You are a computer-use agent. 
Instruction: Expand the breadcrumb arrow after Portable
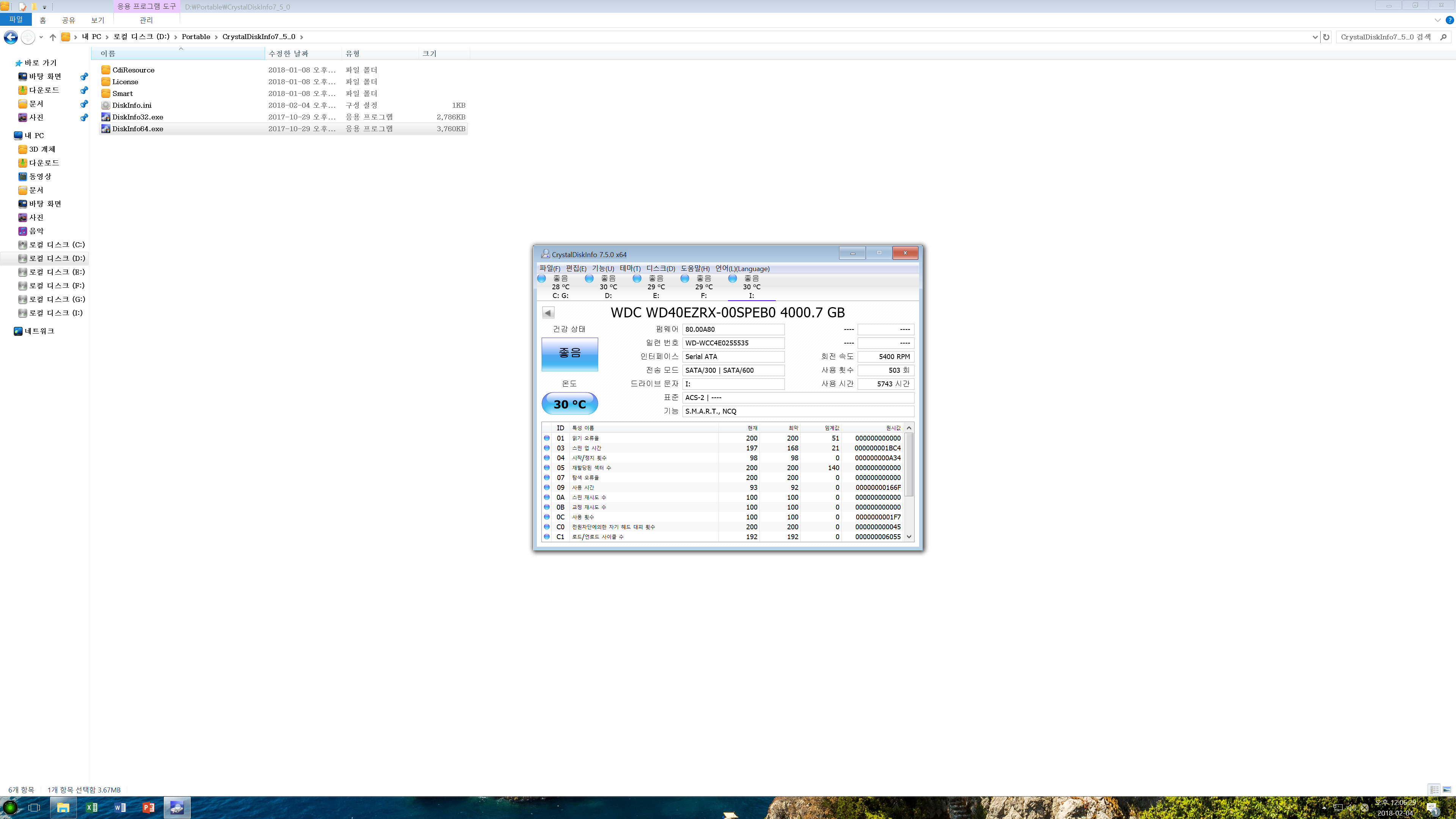pos(216,37)
